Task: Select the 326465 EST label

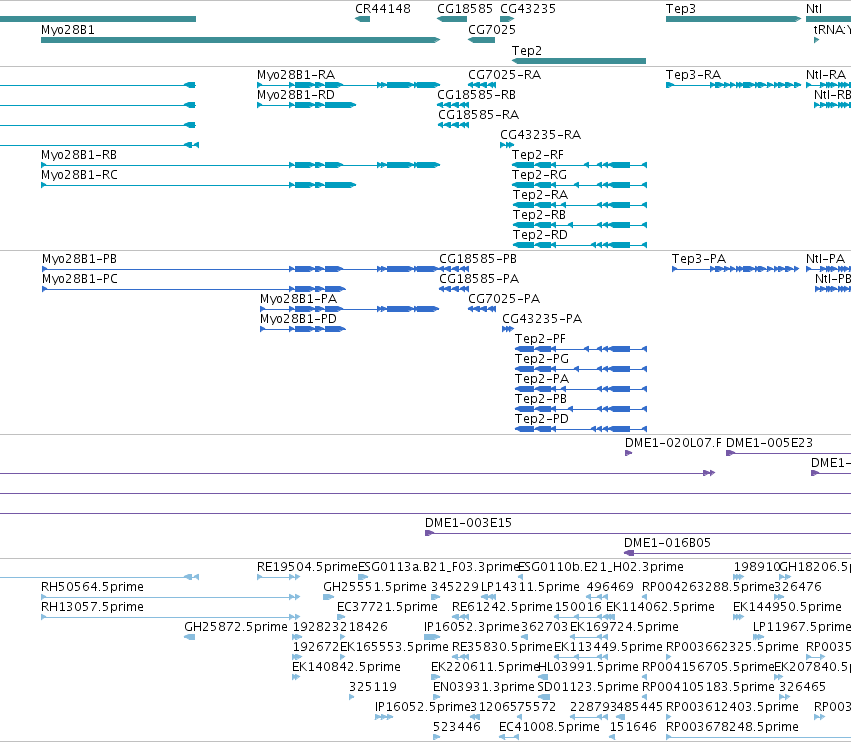Action: (x=802, y=687)
